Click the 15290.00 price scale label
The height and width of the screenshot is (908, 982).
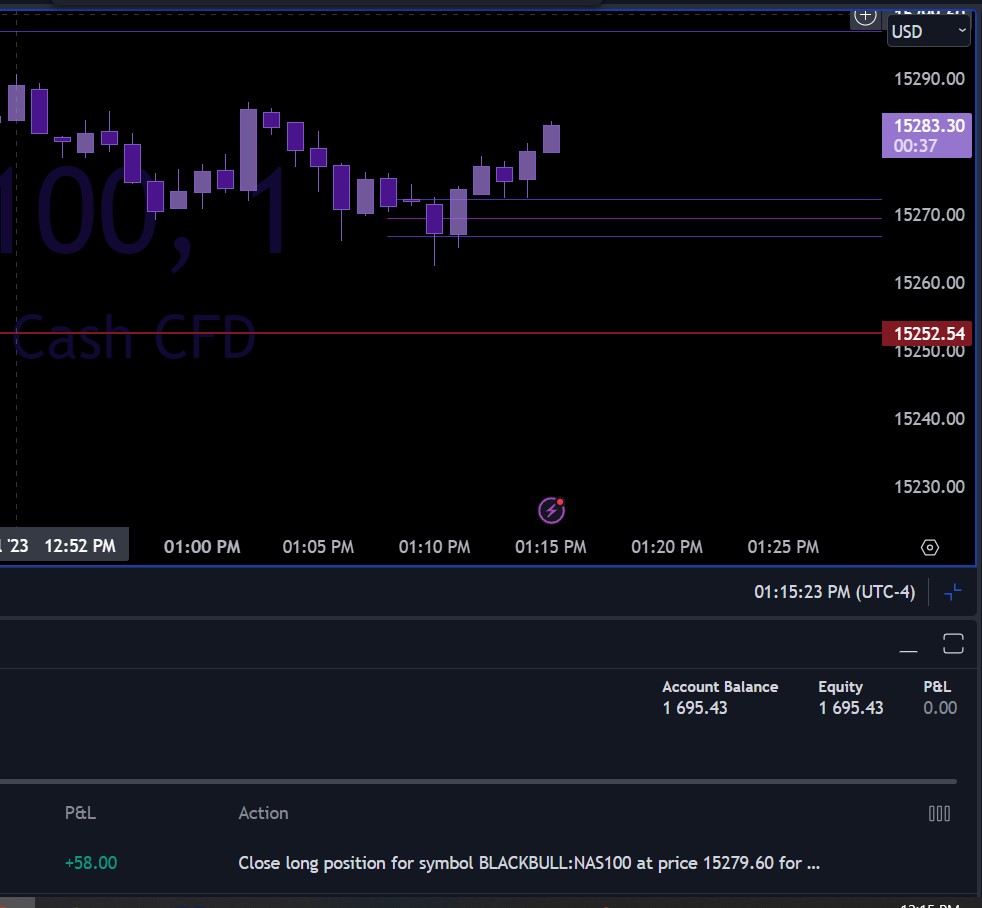click(929, 79)
